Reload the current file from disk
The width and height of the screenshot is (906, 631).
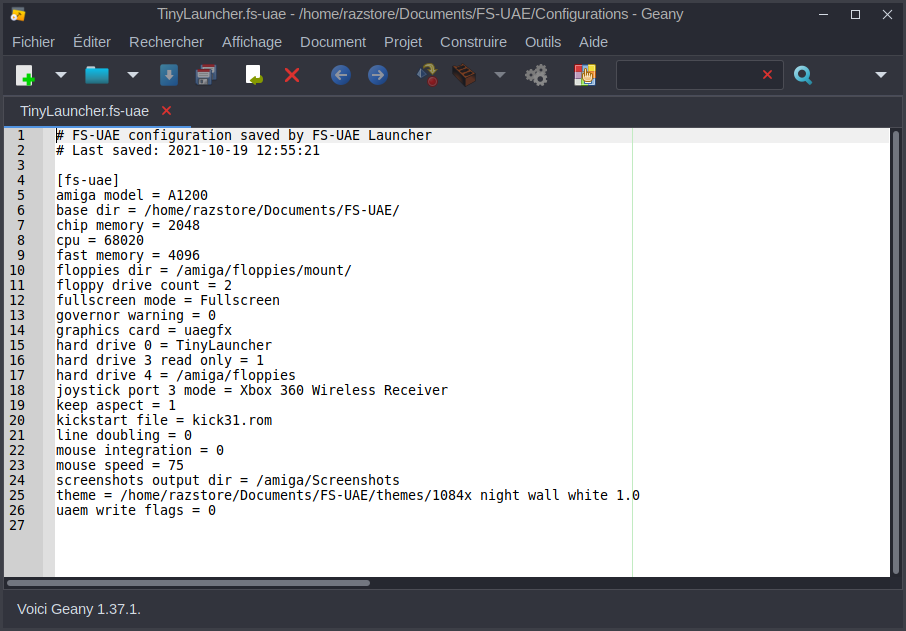pyautogui.click(x=254, y=75)
